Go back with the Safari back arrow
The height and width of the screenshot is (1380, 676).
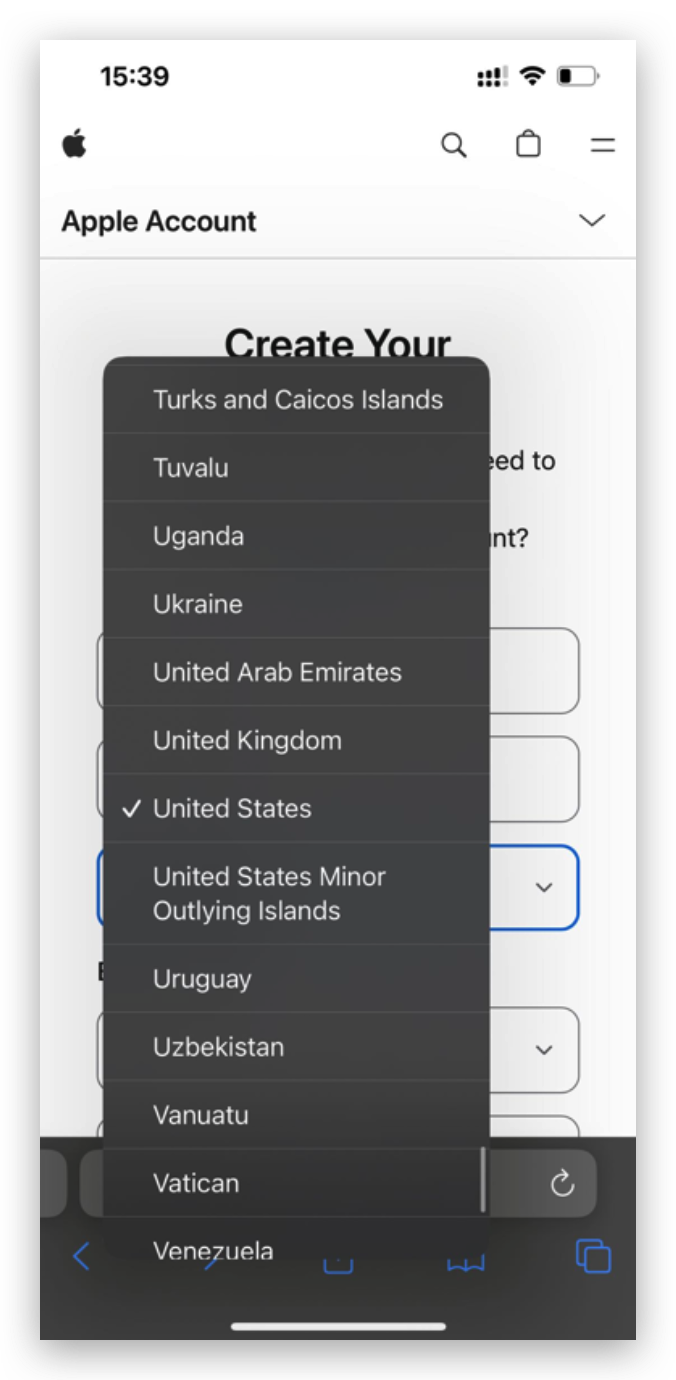(82, 1256)
